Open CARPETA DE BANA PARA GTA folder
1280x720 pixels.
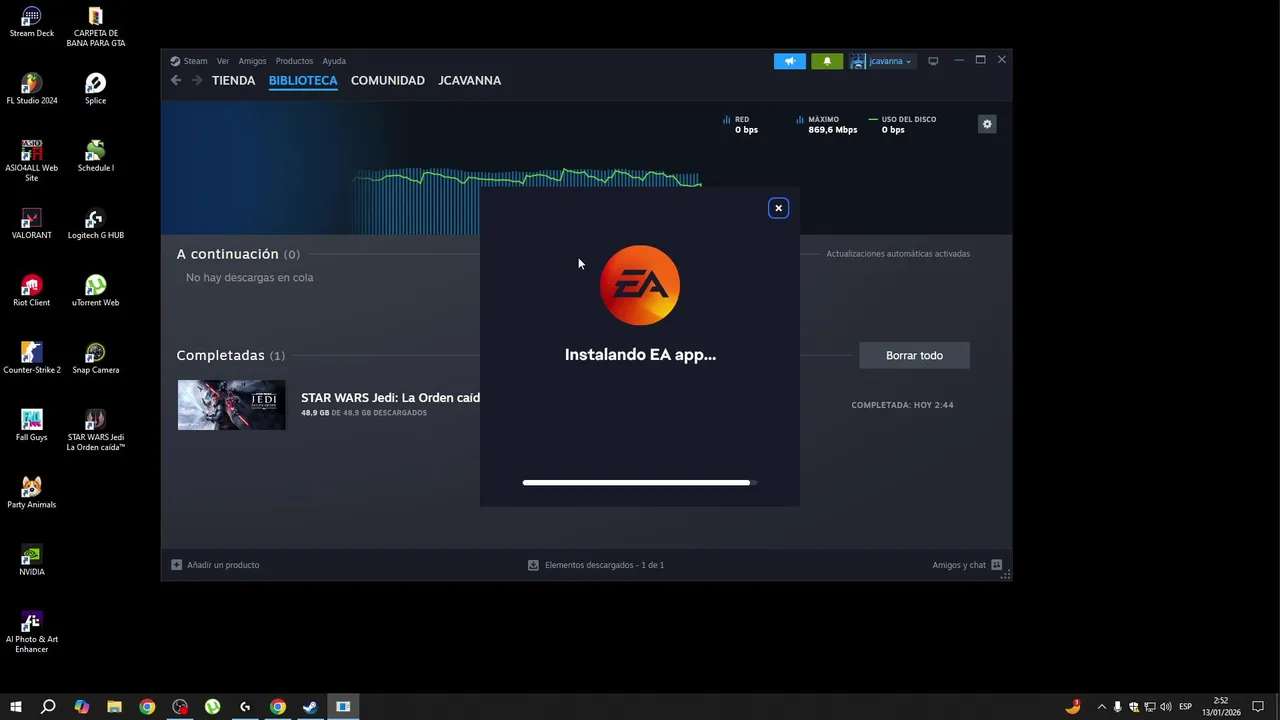[95, 27]
